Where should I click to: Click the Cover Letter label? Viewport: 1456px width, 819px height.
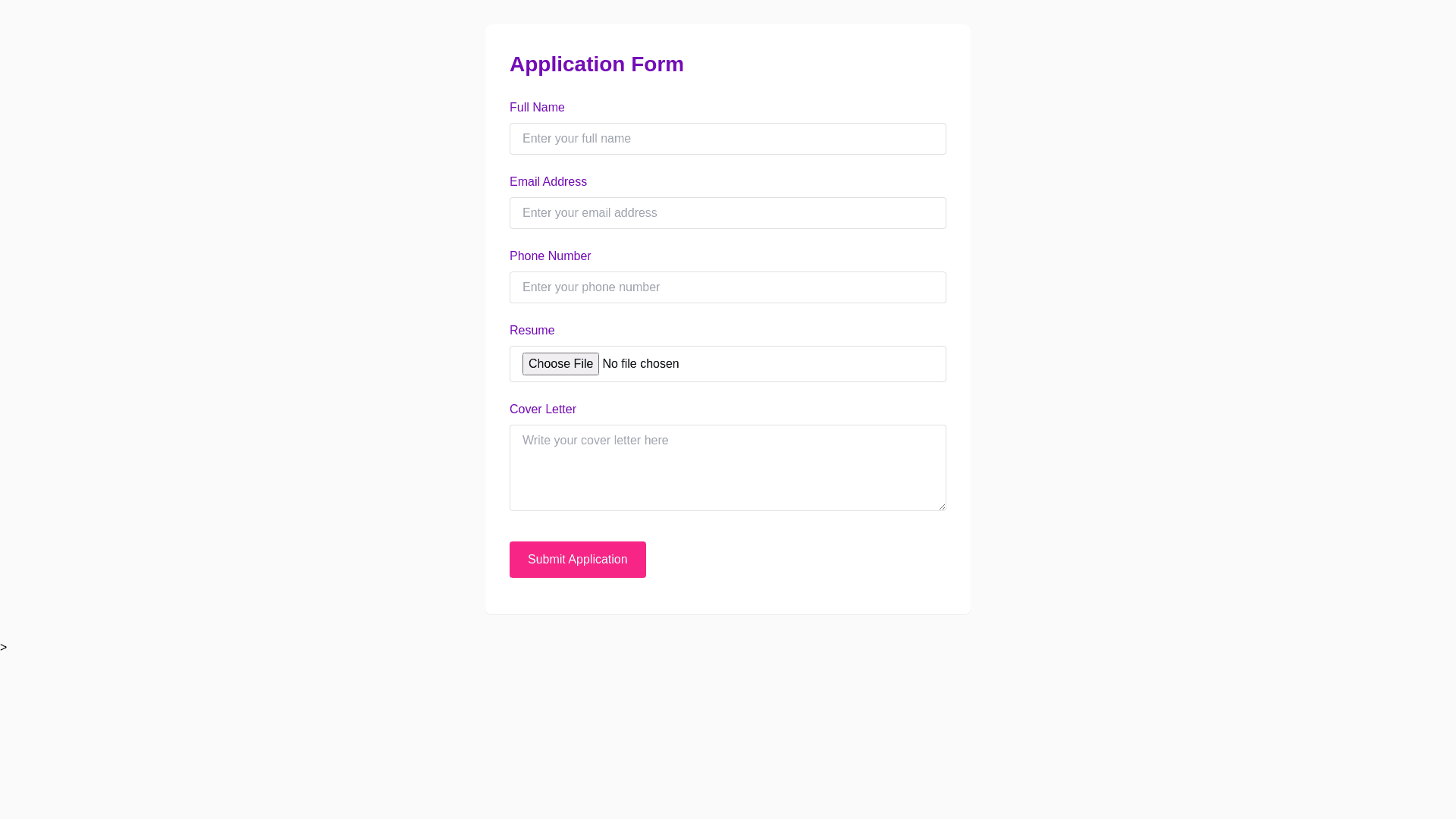(x=542, y=409)
